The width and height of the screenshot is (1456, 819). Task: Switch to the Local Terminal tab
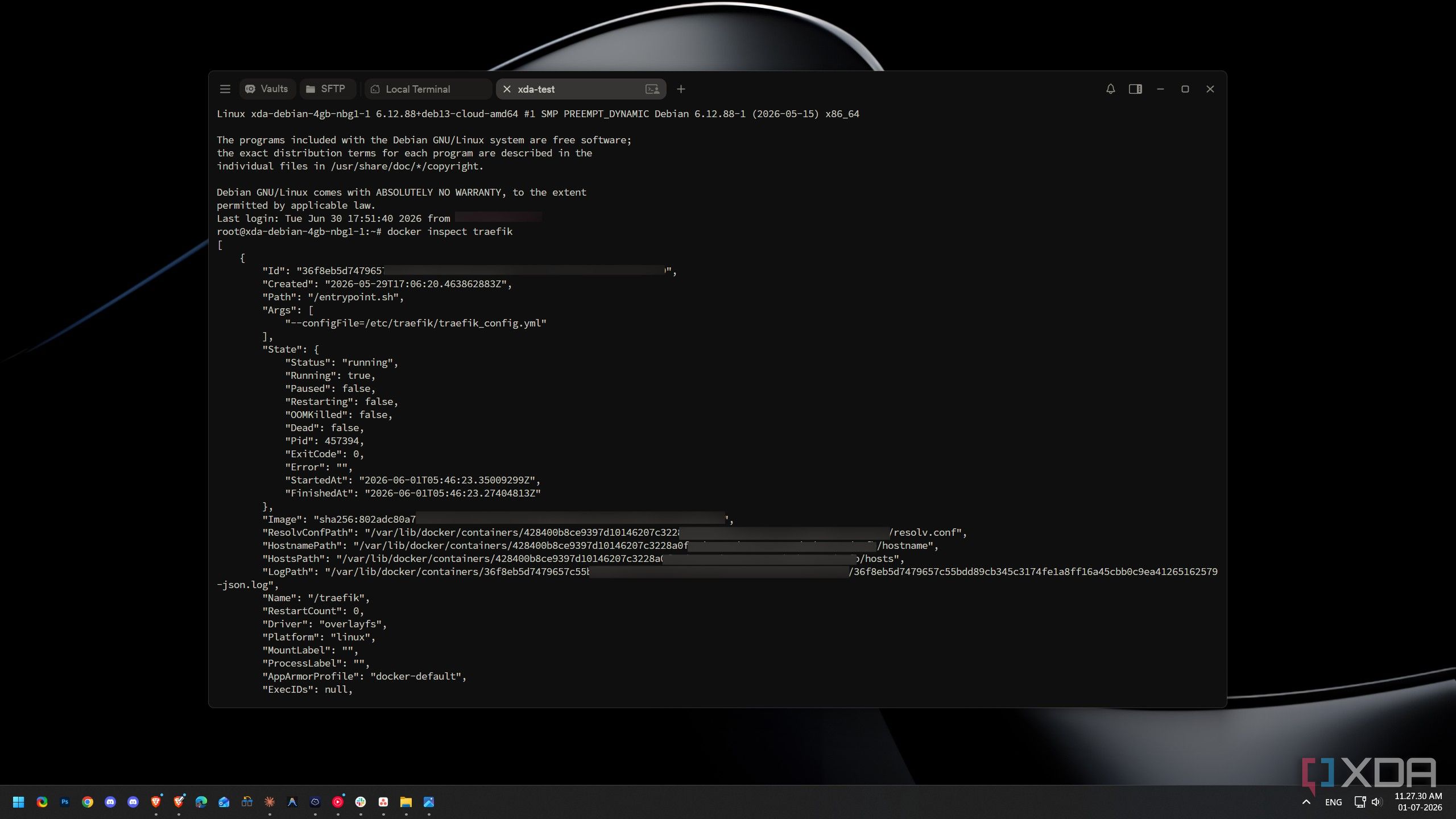(428, 89)
